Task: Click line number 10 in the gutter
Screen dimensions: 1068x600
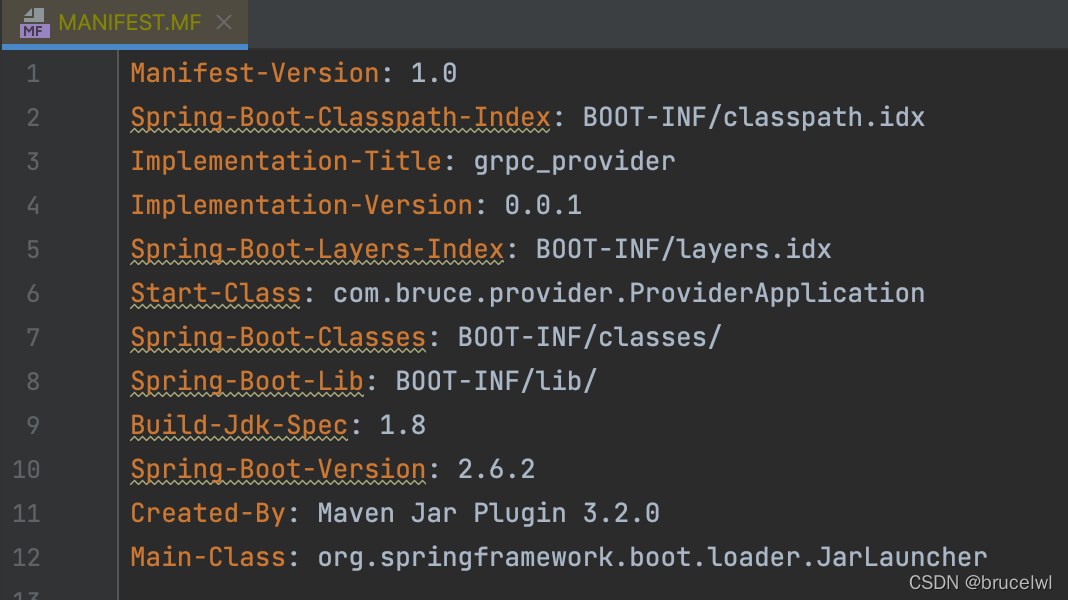Action: point(27,469)
